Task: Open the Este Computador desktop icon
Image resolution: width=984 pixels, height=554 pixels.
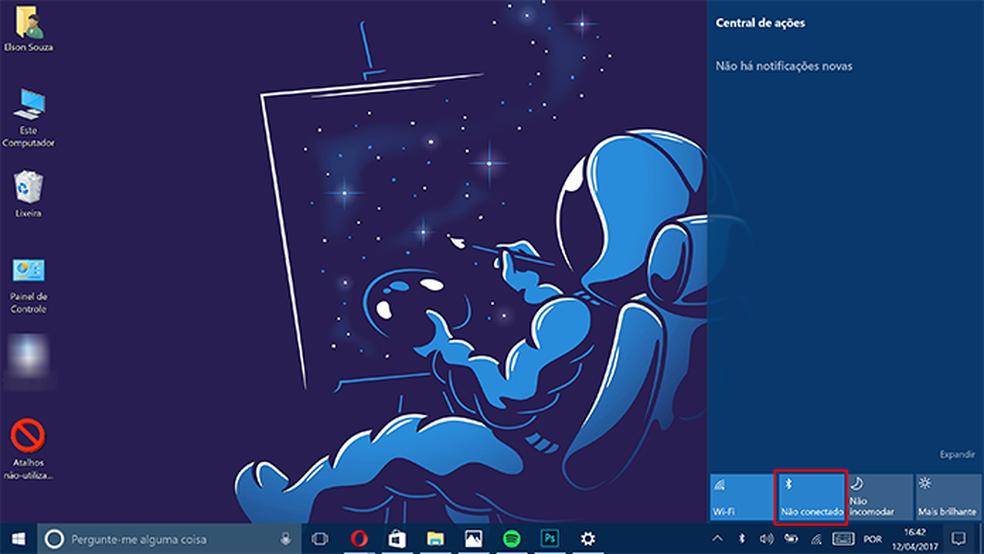Action: (x=28, y=118)
